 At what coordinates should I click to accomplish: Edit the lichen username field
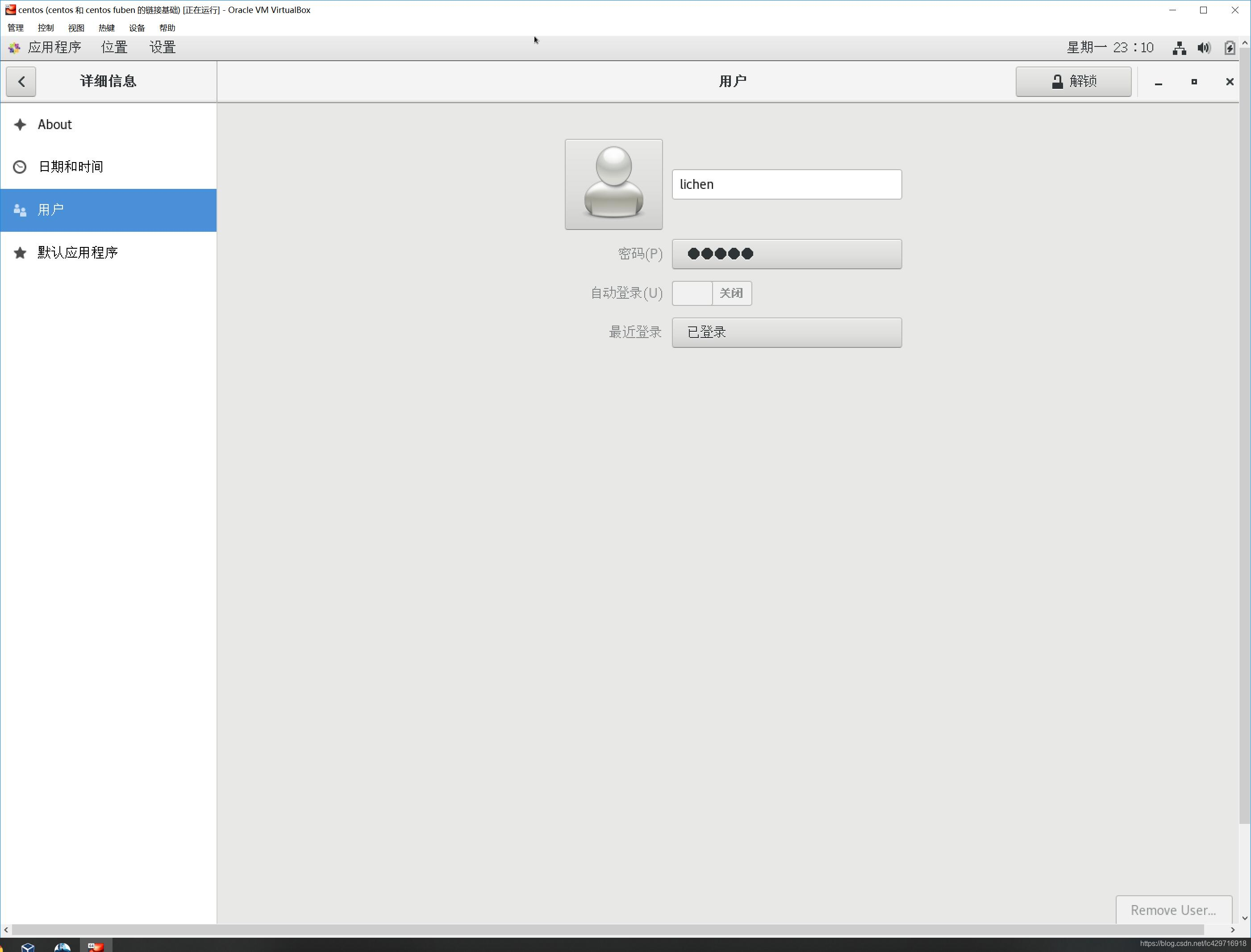tap(786, 185)
